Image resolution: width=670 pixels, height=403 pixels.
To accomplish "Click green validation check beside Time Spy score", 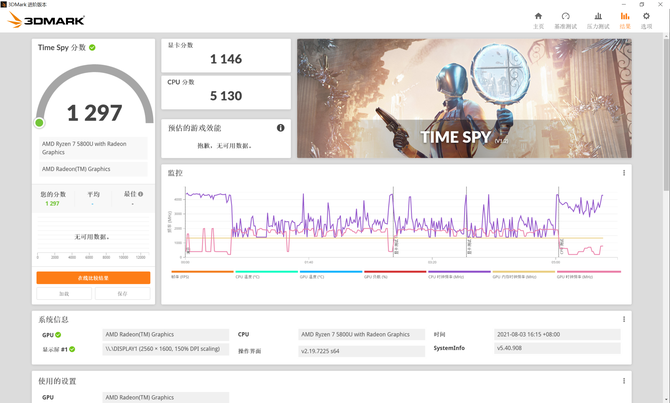I will 92,47.
